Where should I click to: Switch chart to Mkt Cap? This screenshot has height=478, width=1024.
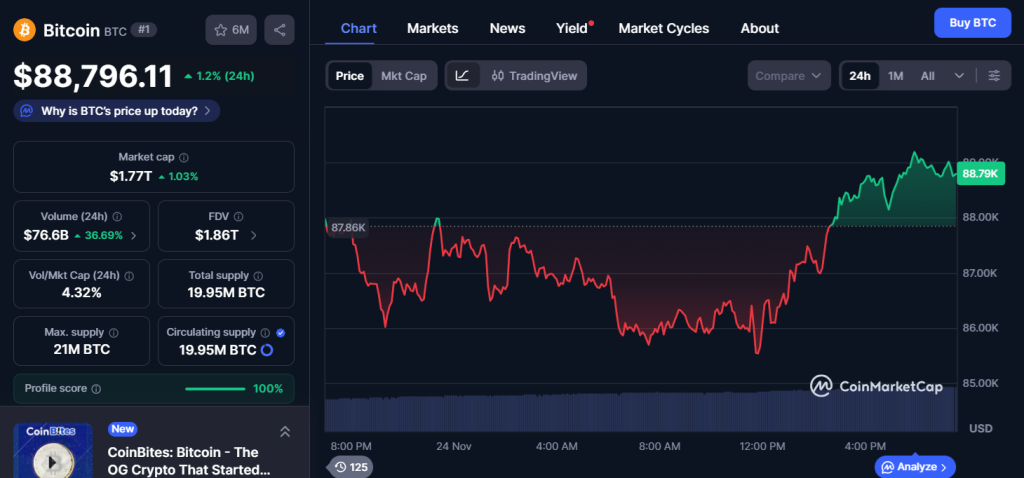click(404, 76)
